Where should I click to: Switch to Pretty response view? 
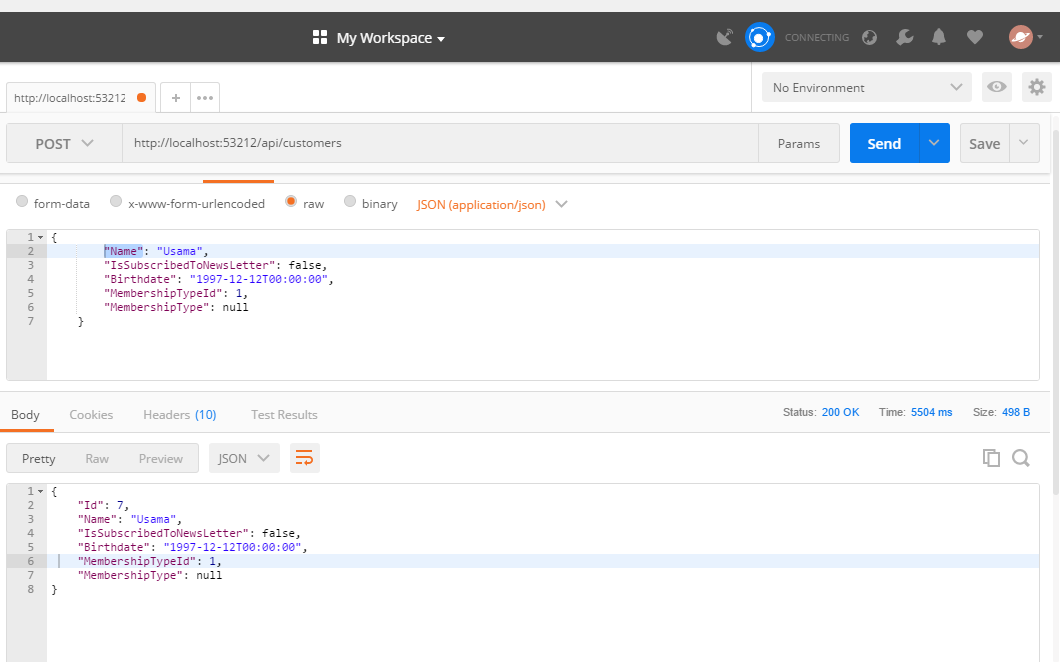point(39,458)
